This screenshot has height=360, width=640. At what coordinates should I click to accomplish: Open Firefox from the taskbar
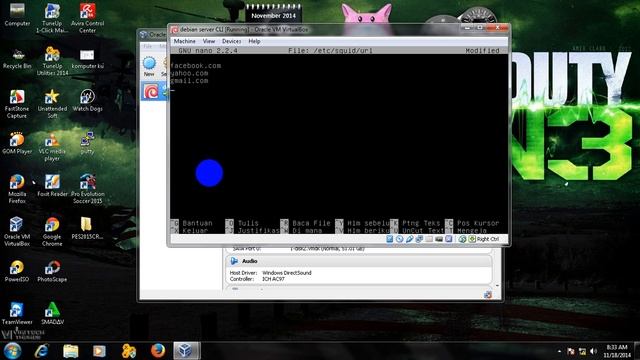(158, 351)
